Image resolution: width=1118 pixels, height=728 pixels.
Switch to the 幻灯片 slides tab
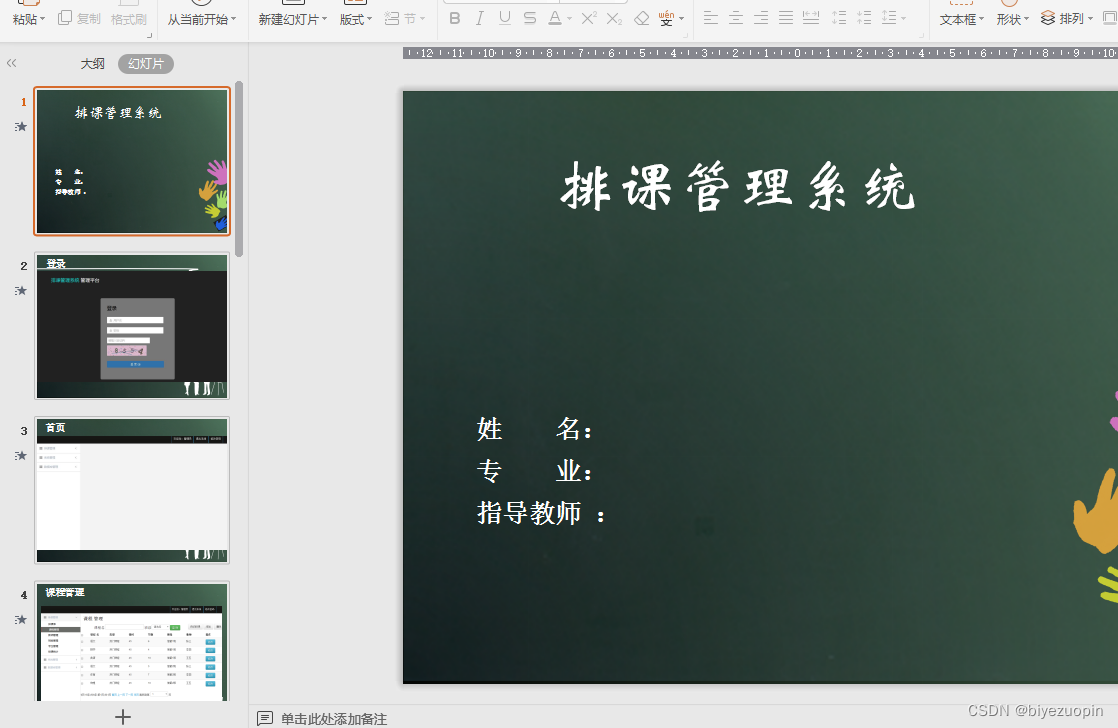coord(145,63)
